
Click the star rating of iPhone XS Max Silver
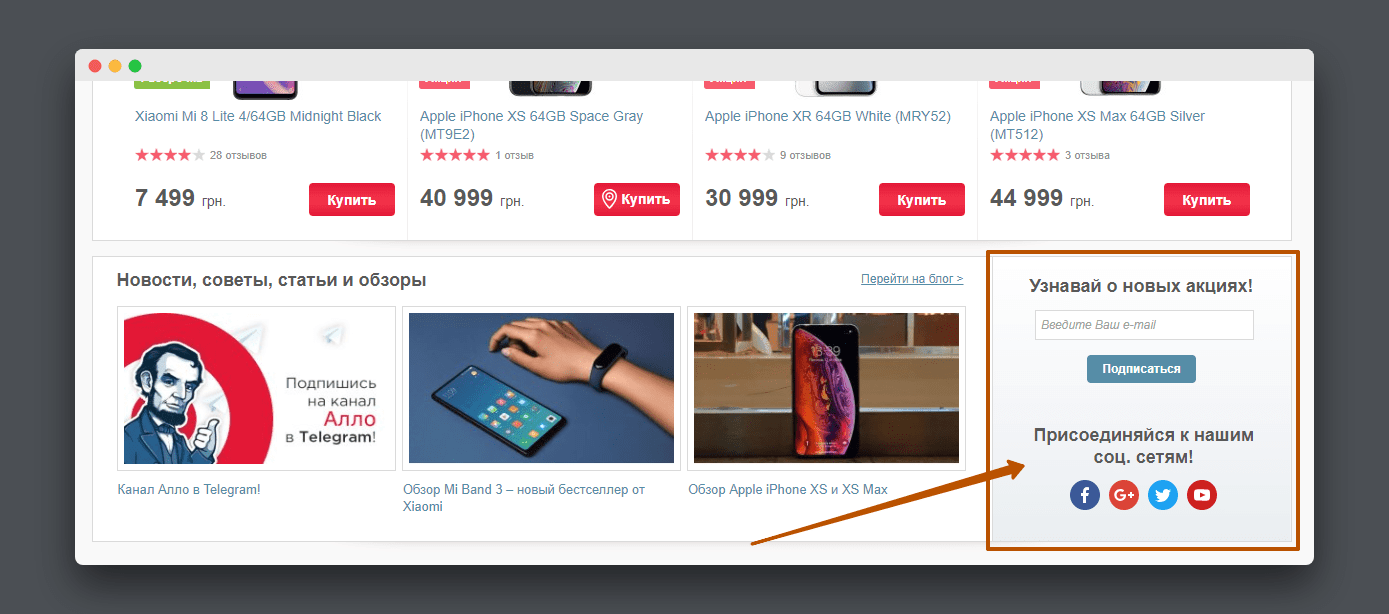[x=1025, y=155]
